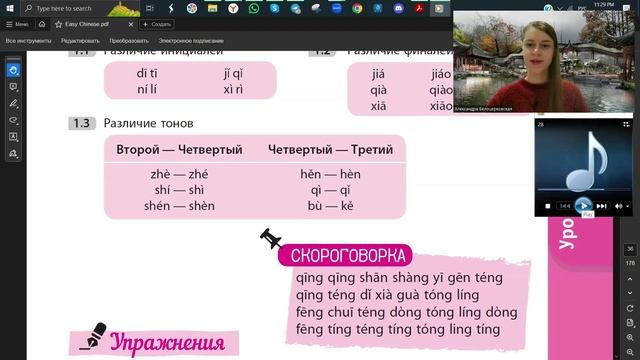Go to next page with down chevron
Image resolution: width=640 pixels, height=360 pixels.
click(x=630, y=293)
